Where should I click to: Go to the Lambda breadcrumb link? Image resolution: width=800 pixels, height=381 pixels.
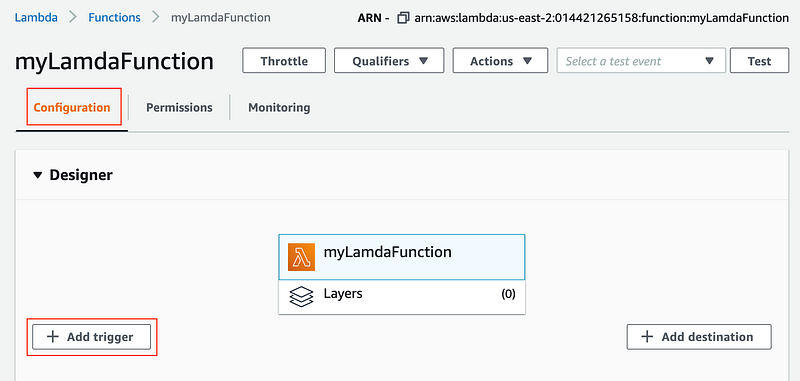(x=36, y=17)
